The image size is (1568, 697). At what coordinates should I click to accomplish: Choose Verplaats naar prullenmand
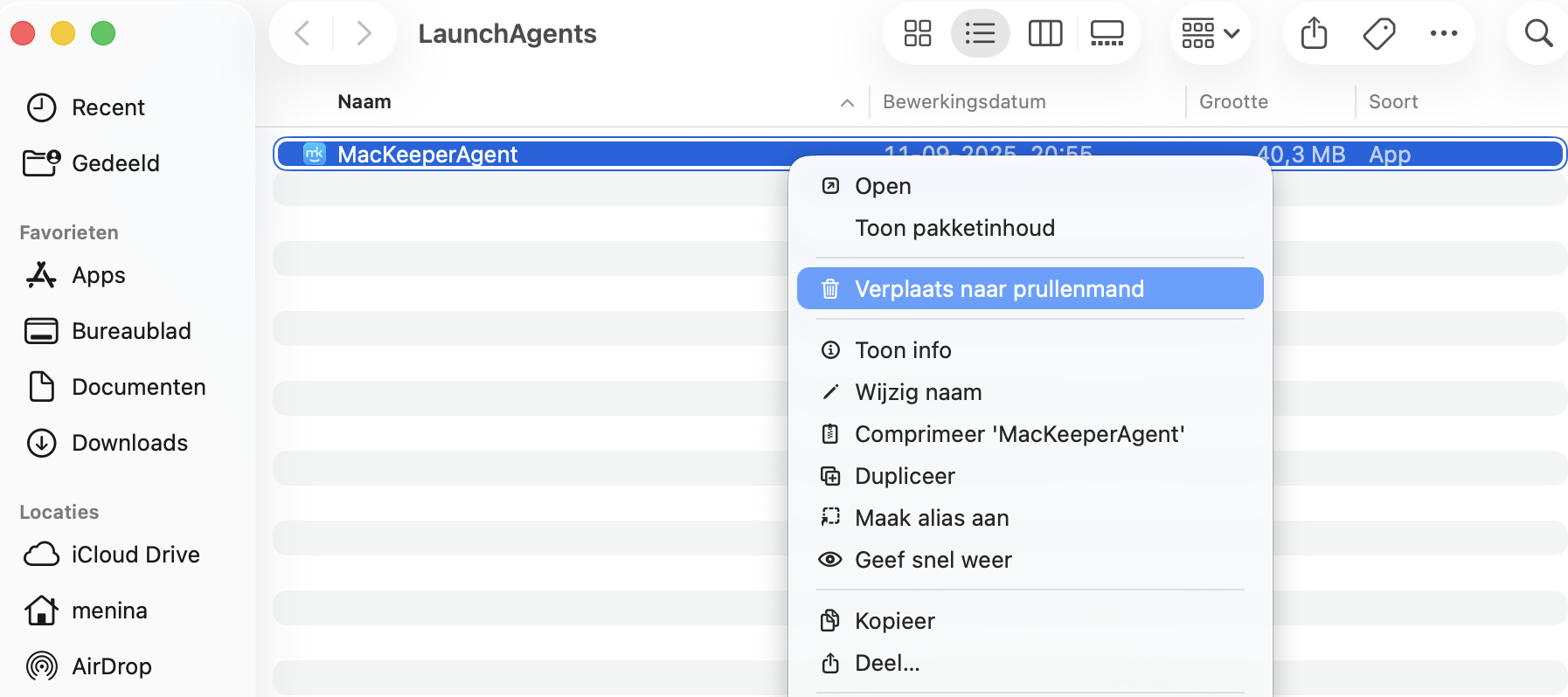[x=1030, y=288]
